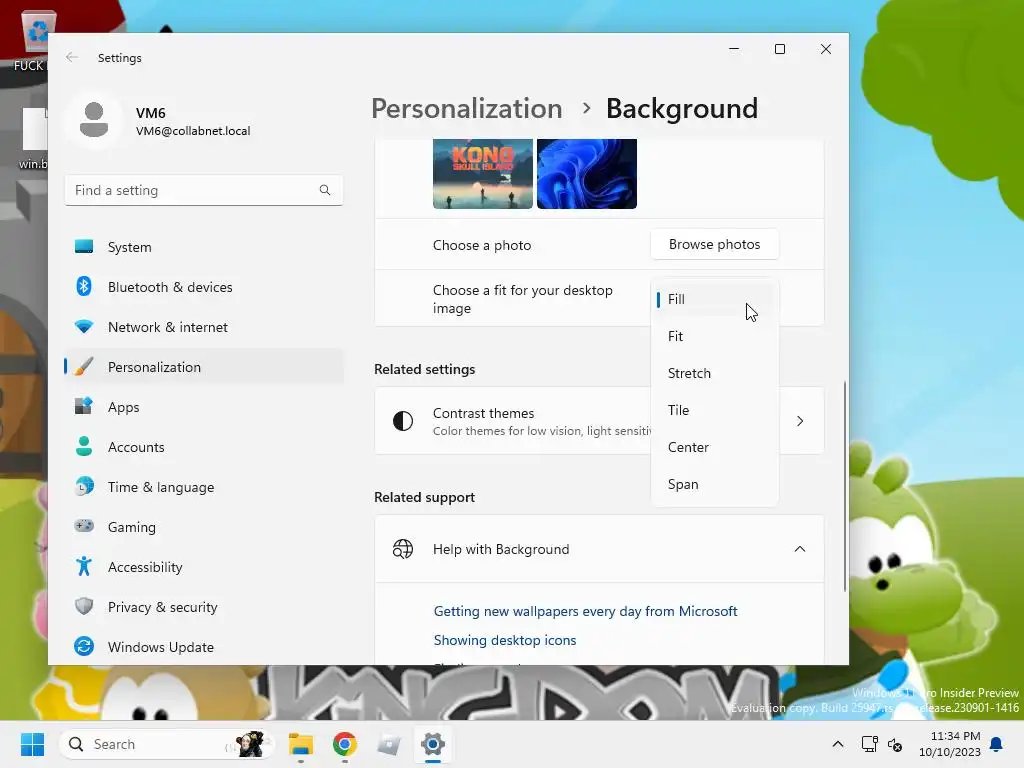This screenshot has width=1024, height=768.
Task: Launch File Explorer from taskbar
Action: pyautogui.click(x=301, y=744)
